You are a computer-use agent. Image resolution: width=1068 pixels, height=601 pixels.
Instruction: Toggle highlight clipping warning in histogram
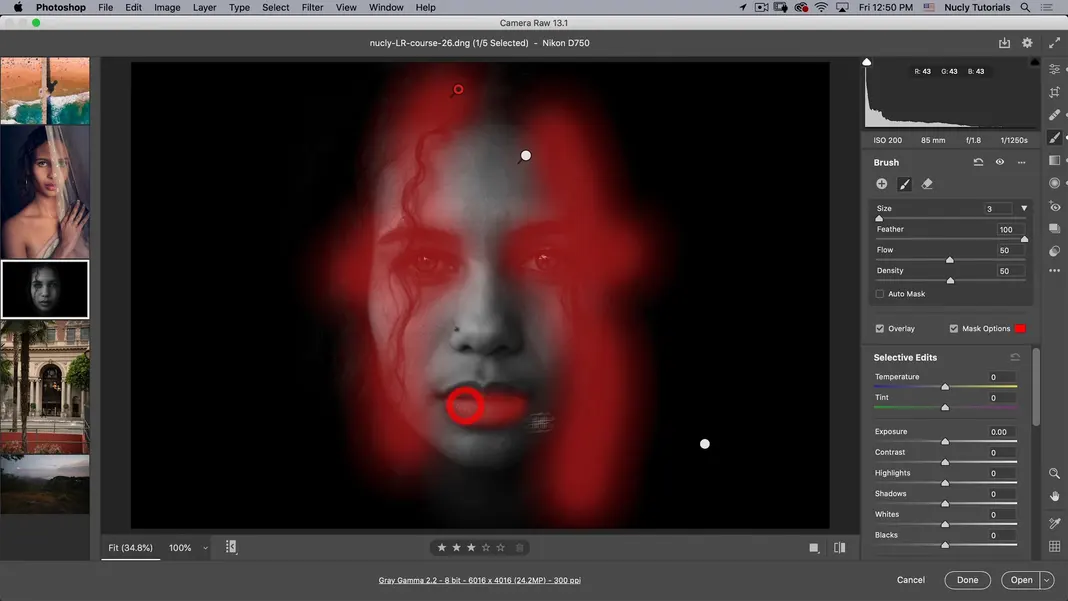tap(1035, 62)
